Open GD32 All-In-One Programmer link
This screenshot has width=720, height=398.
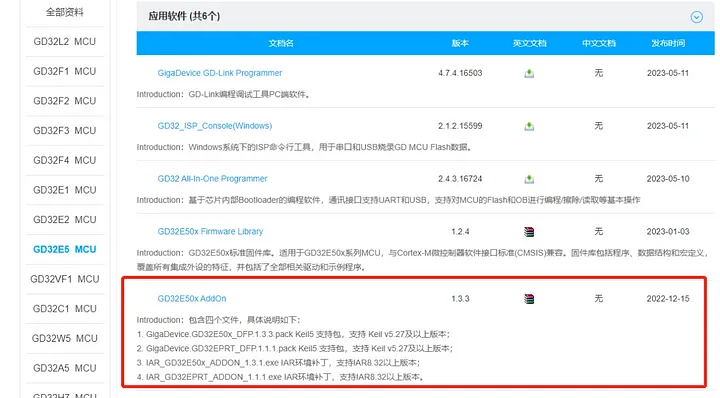click(x=212, y=179)
